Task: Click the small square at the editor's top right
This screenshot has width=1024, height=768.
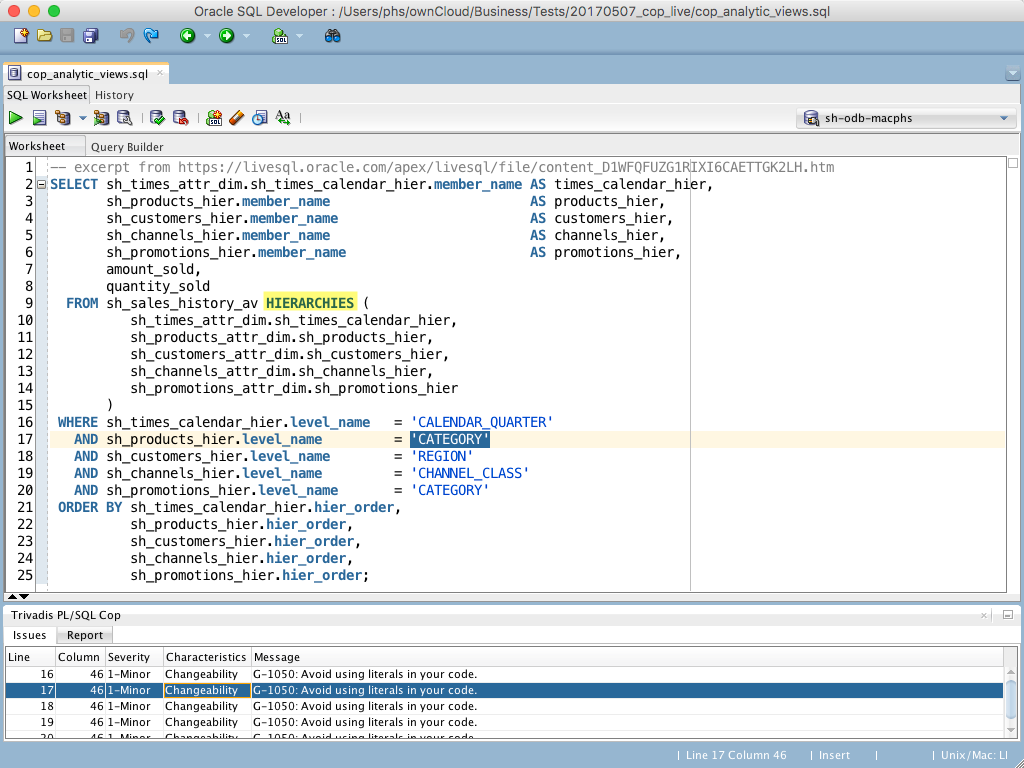Action: 1013,163
